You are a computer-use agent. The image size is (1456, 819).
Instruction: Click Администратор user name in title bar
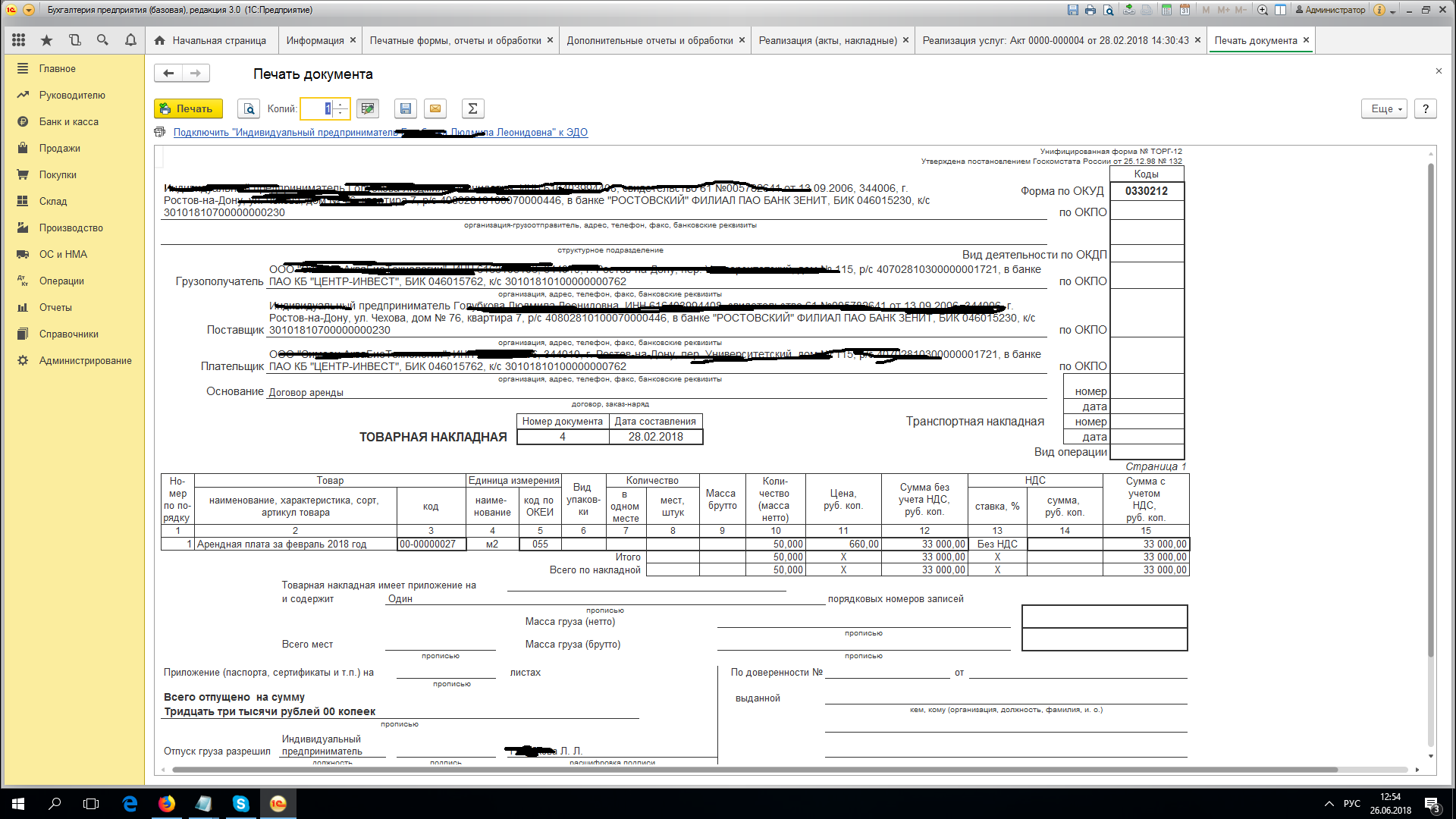(x=1329, y=10)
